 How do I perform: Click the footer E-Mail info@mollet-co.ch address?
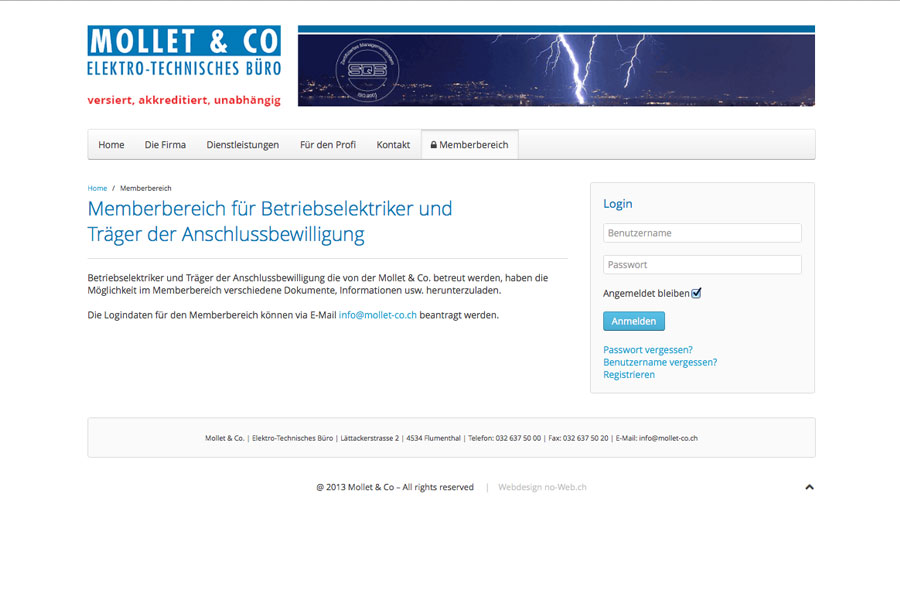coord(668,438)
